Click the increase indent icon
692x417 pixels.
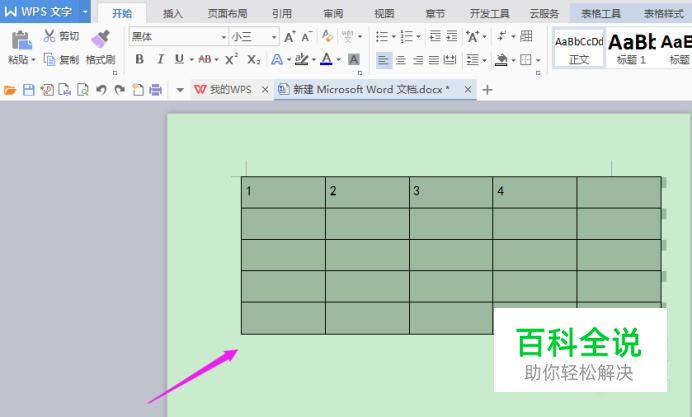click(x=451, y=36)
